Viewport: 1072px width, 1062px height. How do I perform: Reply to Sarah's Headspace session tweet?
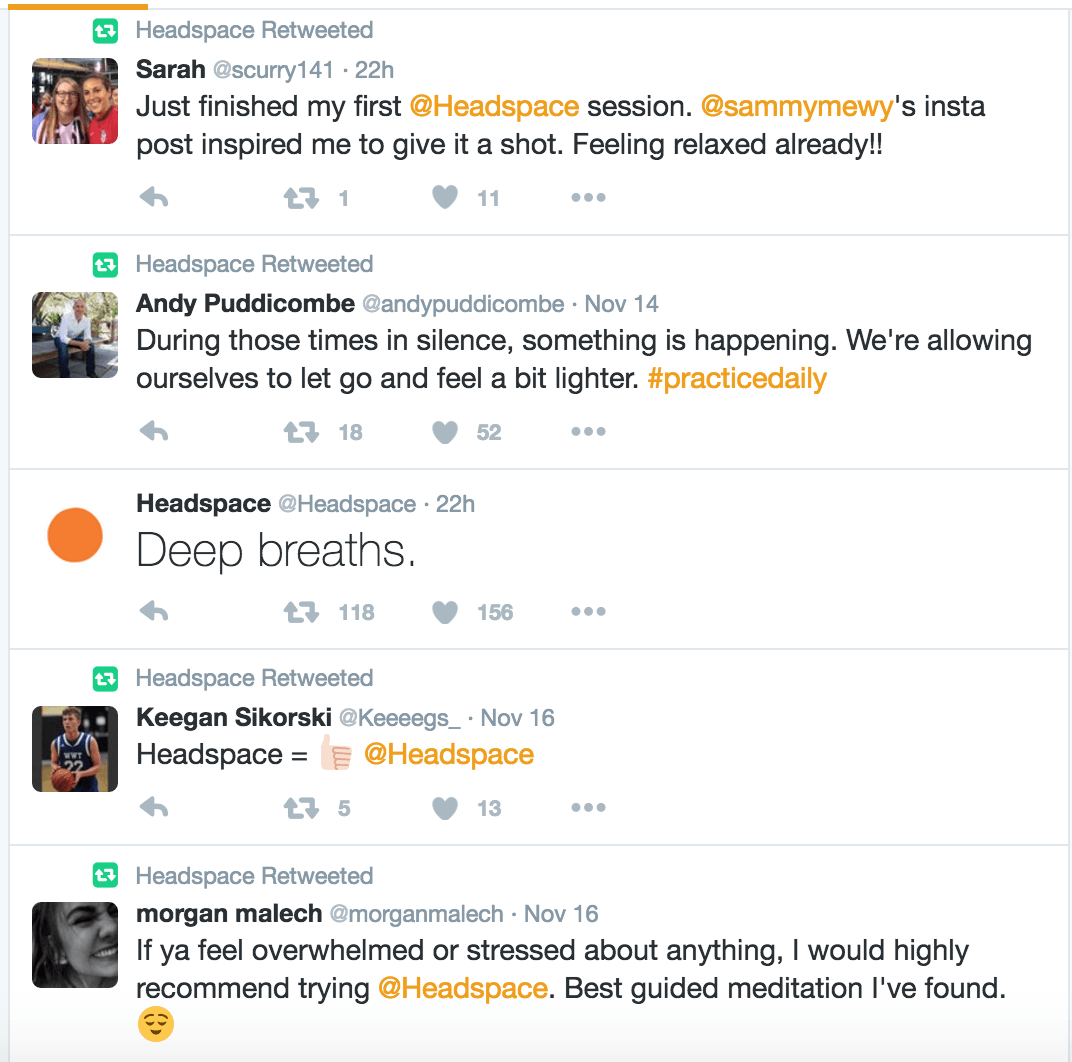pos(153,198)
